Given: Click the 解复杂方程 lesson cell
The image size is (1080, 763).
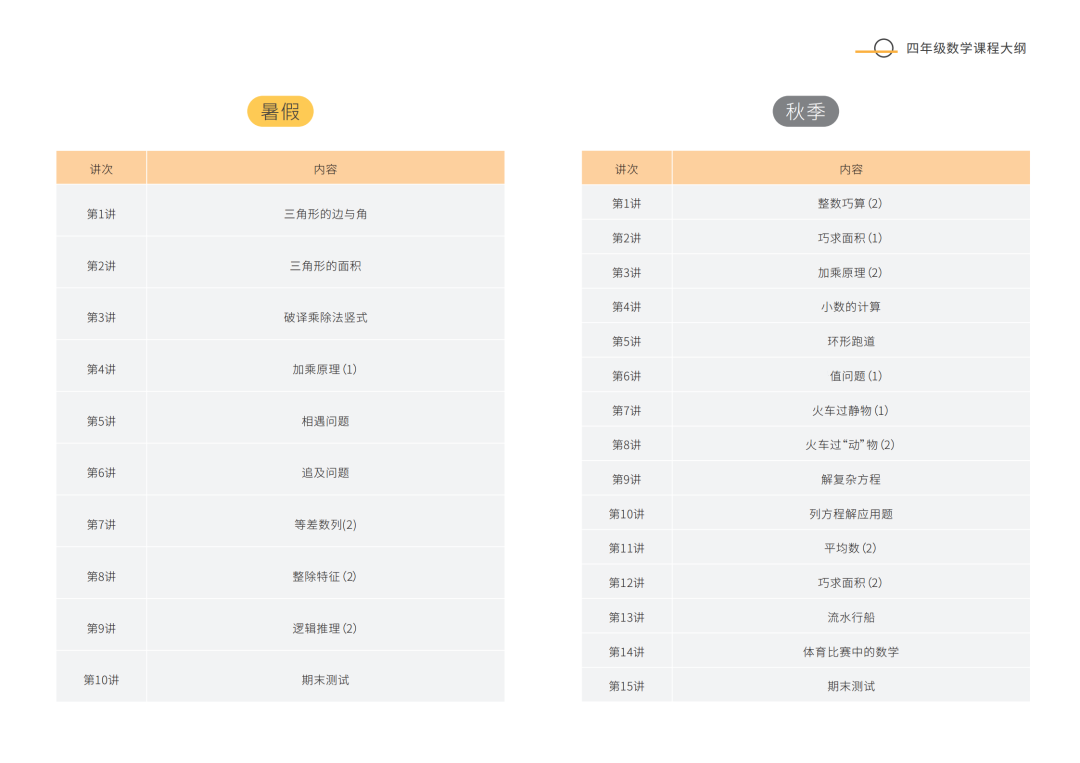Looking at the screenshot, I should click(850, 479).
